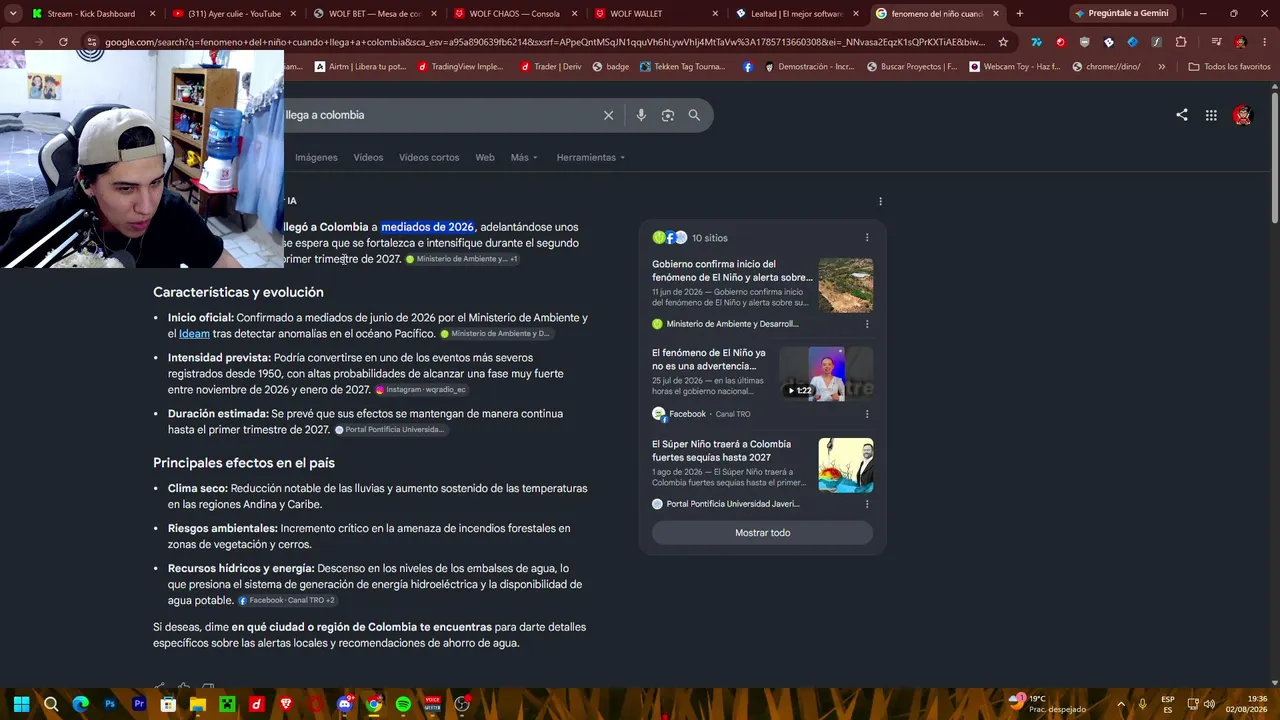Launch Minecraft from the taskbar
The width and height of the screenshot is (1280, 720).
click(227, 704)
